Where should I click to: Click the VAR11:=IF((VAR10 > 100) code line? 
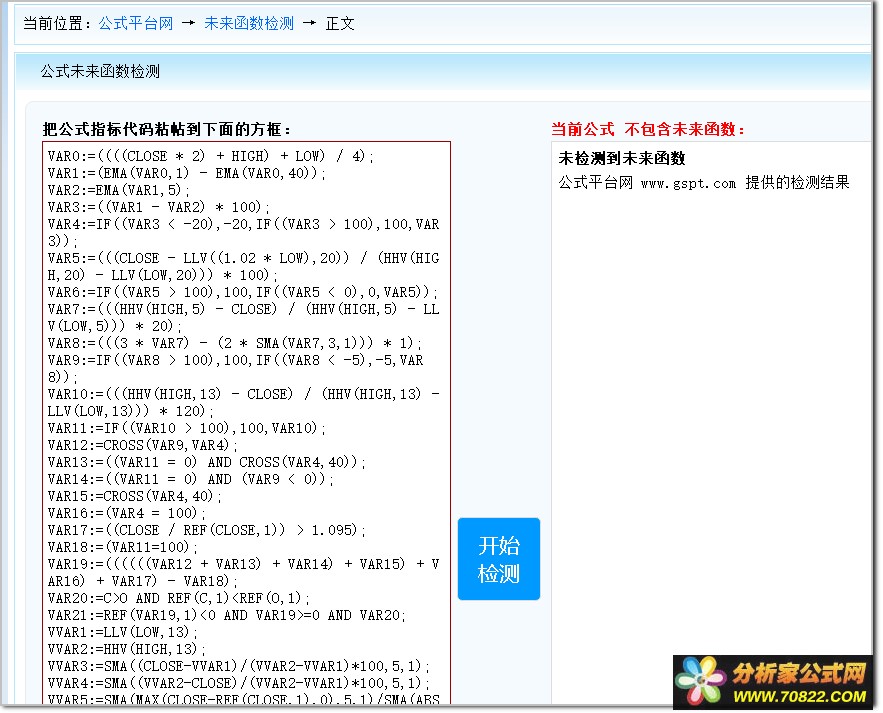186,428
